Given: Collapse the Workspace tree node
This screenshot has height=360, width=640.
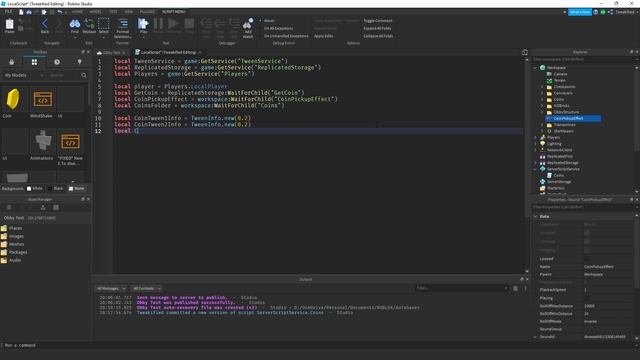Looking at the screenshot, I should [x=536, y=68].
